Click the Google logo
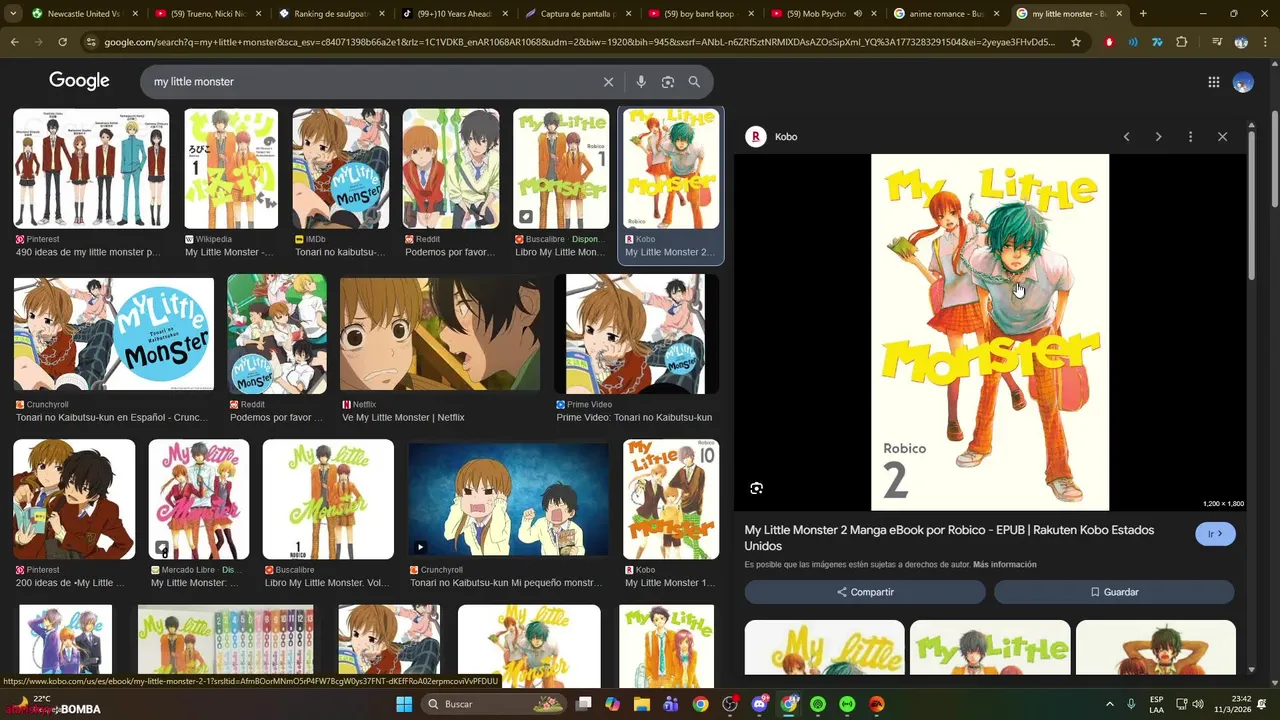This screenshot has width=1280, height=720. (x=79, y=82)
